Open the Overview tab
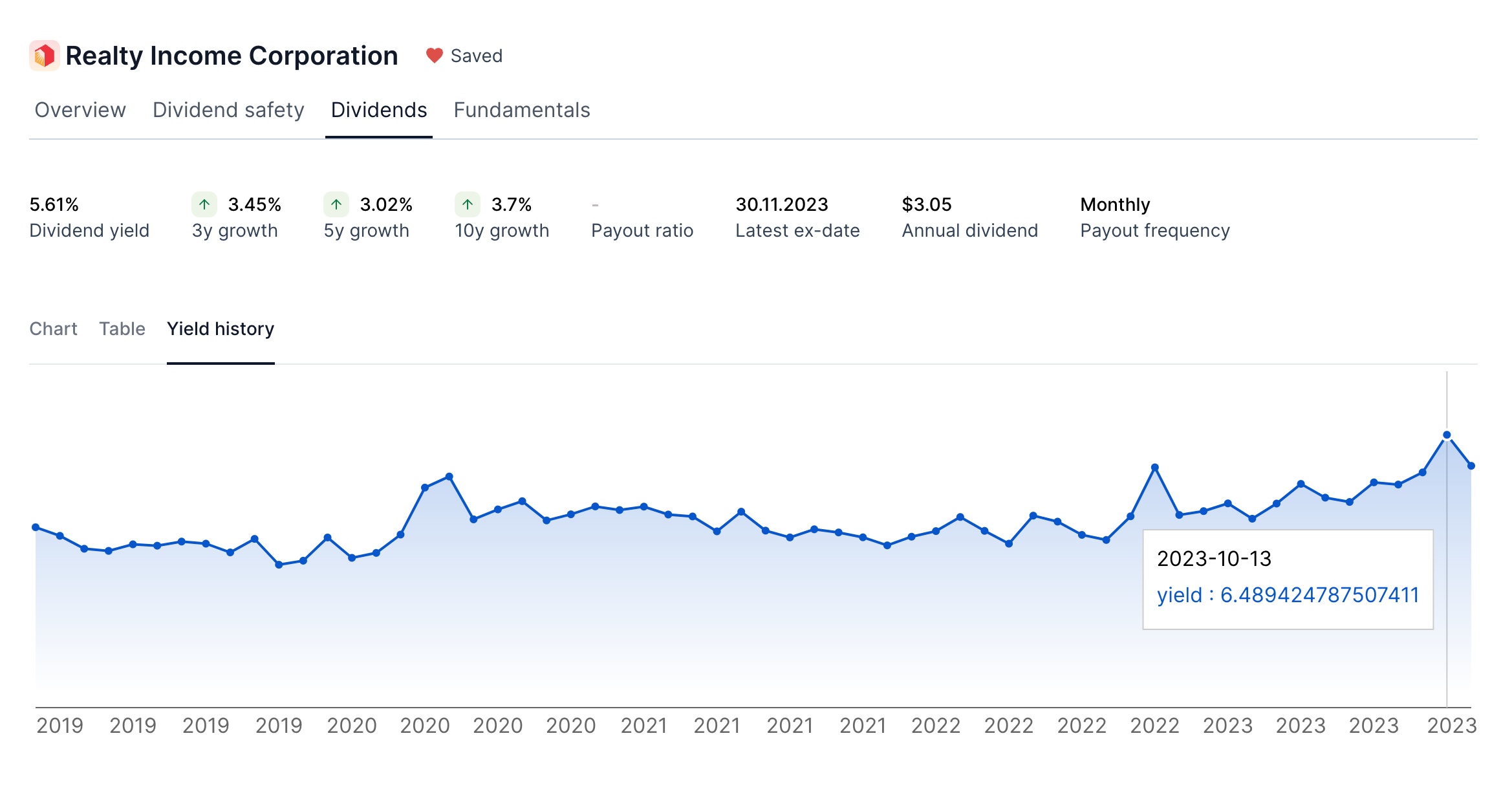Viewport: 1512px width, 793px height. click(x=80, y=110)
